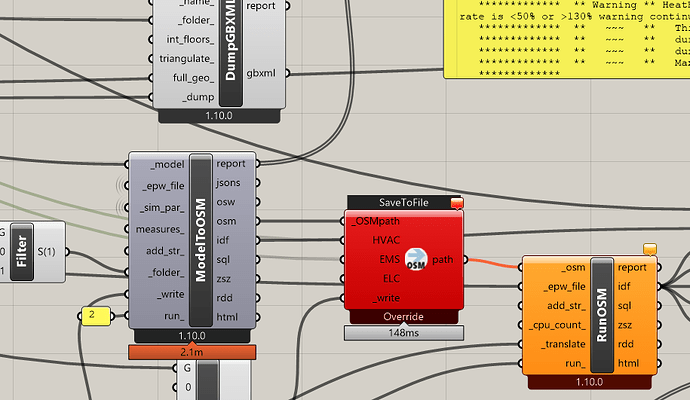Open the orange balloon above RunOSM
The image size is (690, 400).
coord(650,249)
